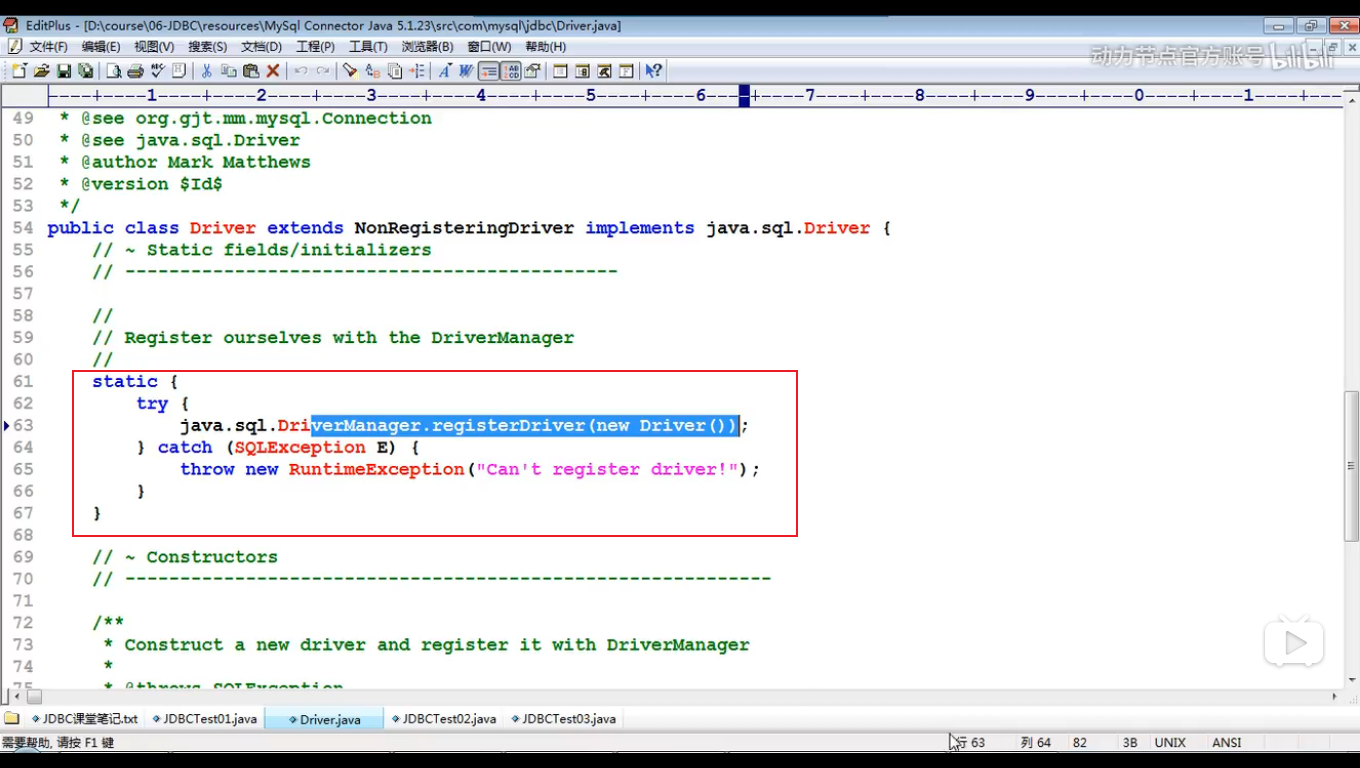
Task: Click the word NonRegisteringDriver in line 54
Action: point(464,228)
